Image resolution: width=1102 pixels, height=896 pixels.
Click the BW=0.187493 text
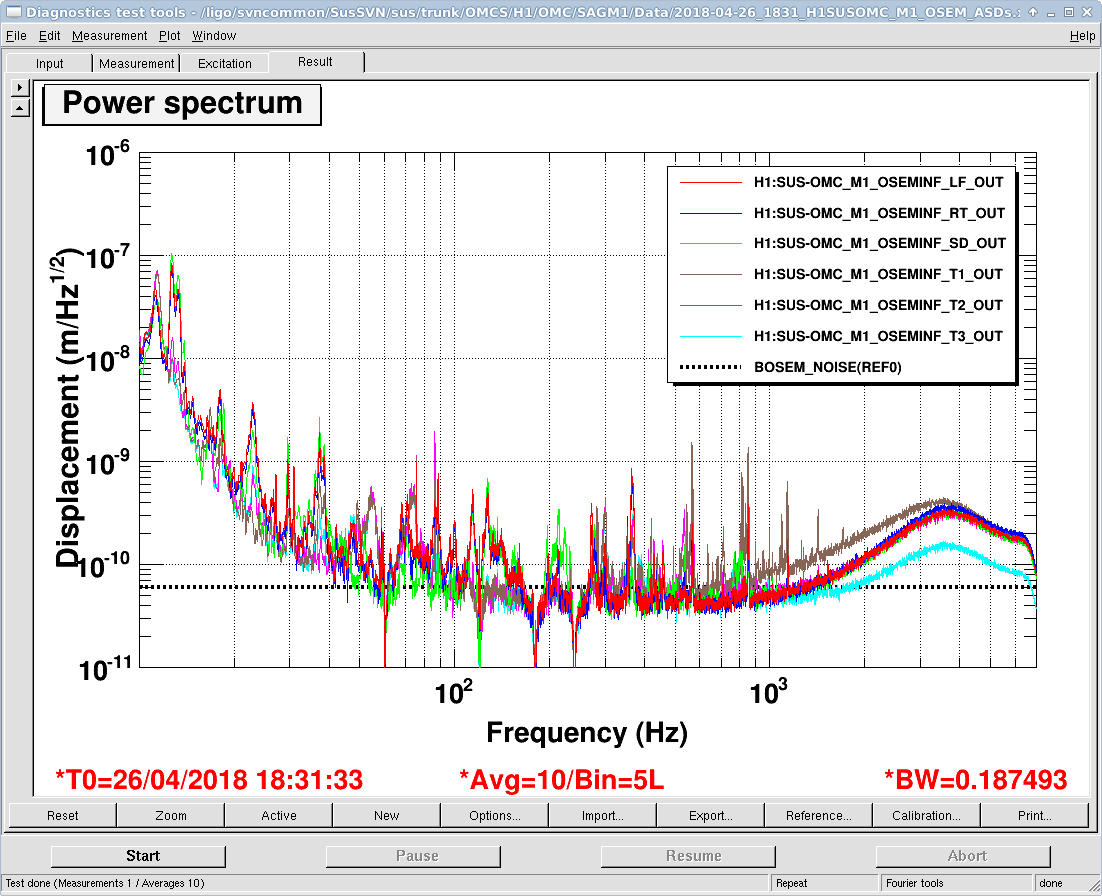coord(975,779)
